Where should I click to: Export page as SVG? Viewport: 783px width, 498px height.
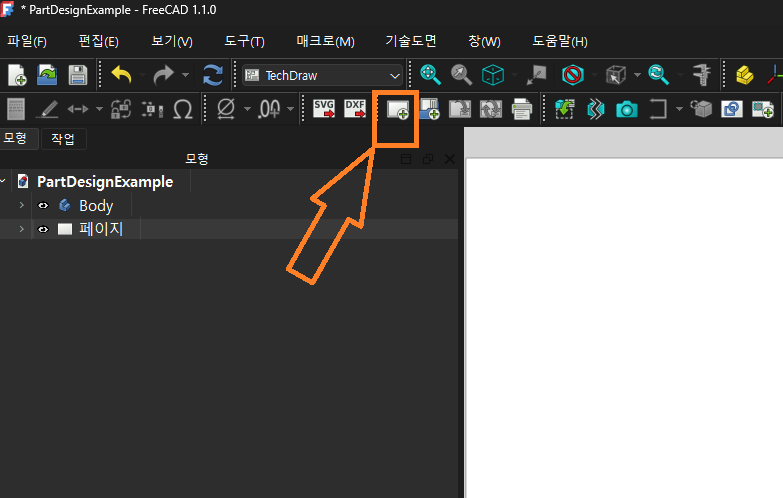pos(324,108)
